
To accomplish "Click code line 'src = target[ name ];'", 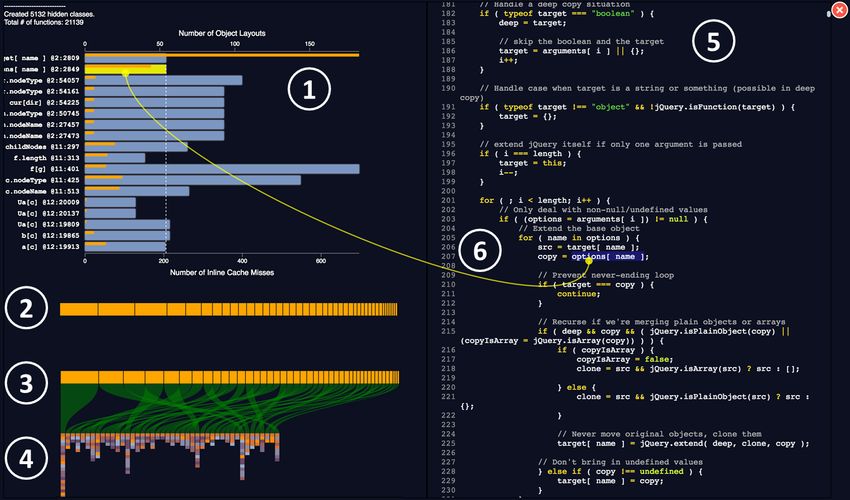I will [587, 247].
